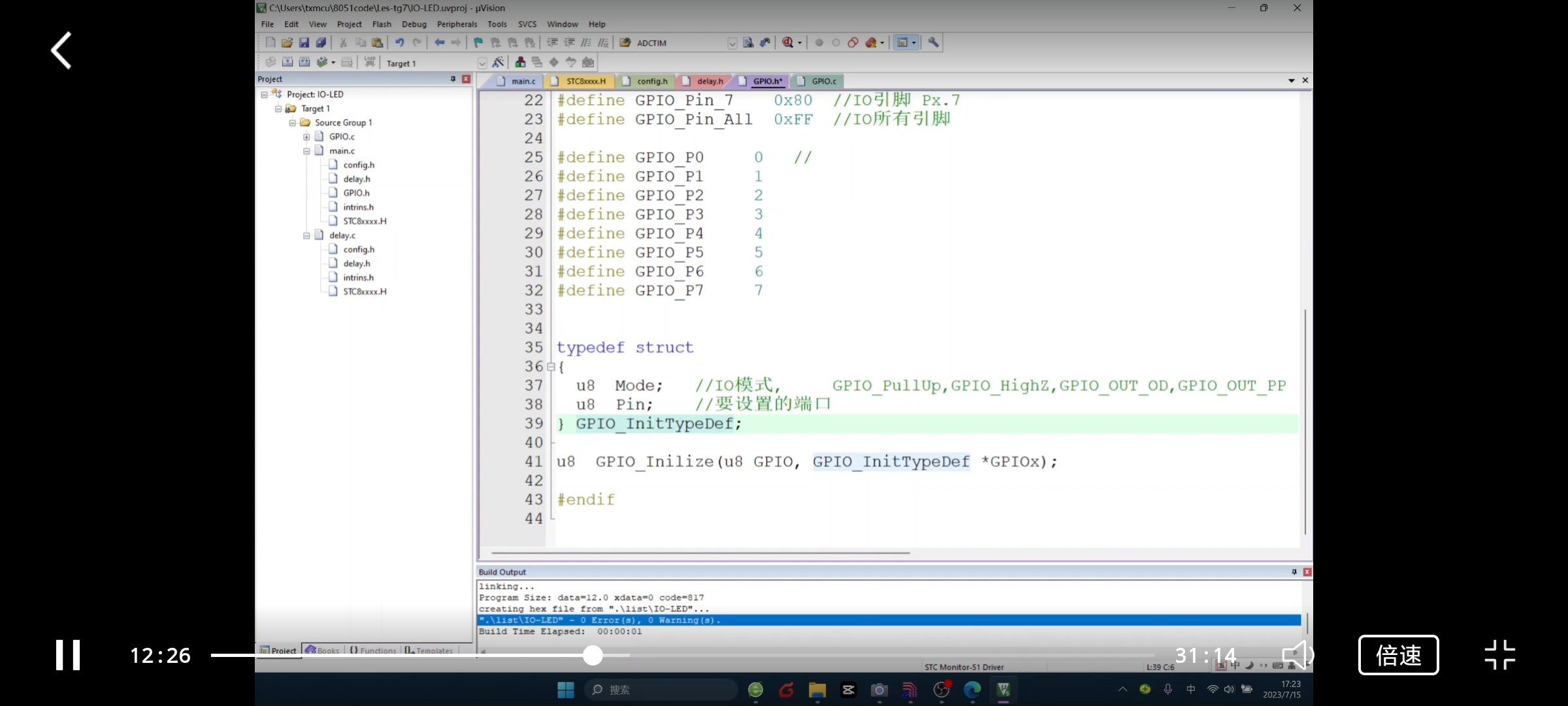Close the Project panel
The image size is (1568, 706).
click(x=466, y=79)
